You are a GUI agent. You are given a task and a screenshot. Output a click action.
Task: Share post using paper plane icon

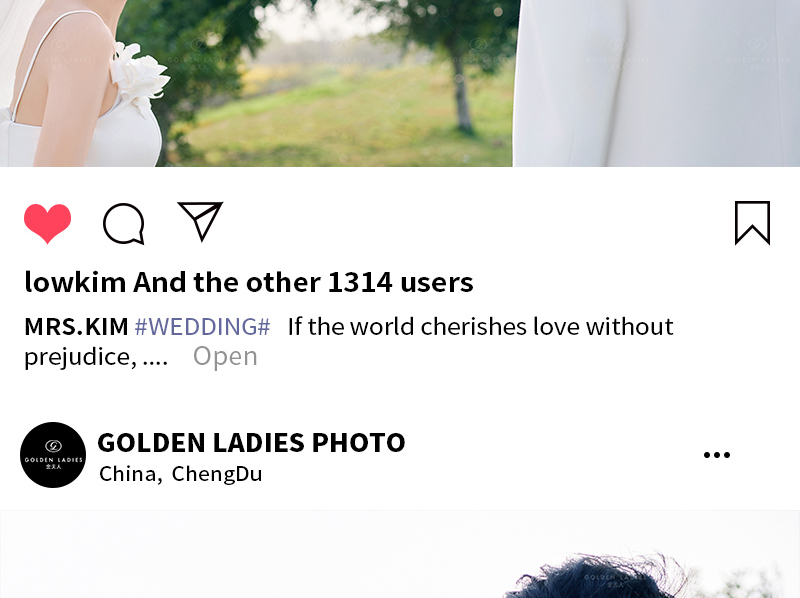pos(200,221)
